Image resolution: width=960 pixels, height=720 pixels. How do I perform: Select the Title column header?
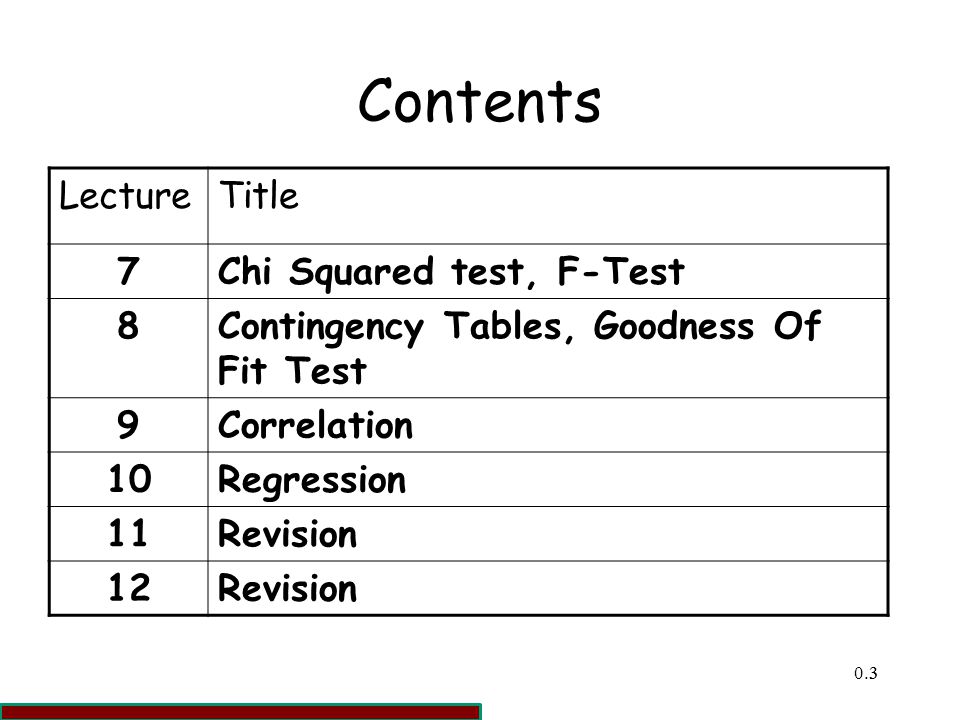(258, 195)
